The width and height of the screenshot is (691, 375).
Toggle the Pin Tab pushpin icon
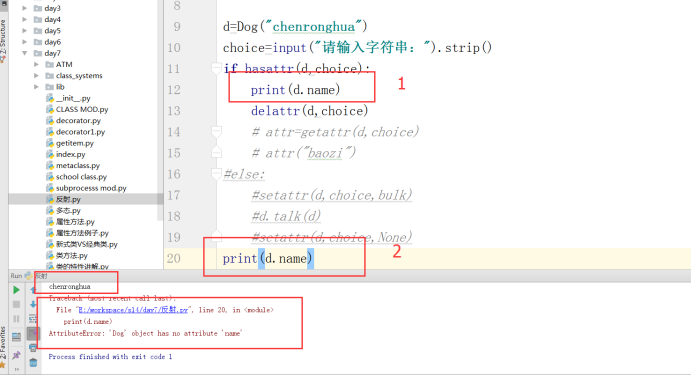[16, 355]
